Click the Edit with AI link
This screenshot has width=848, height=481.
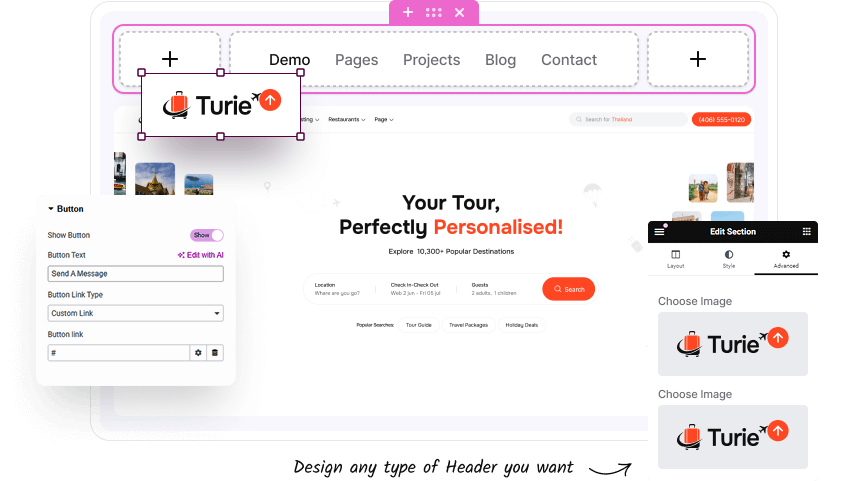(x=200, y=255)
